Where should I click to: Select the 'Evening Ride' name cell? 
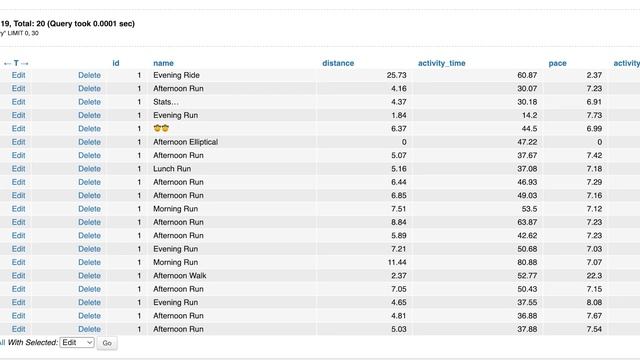click(x=176, y=75)
